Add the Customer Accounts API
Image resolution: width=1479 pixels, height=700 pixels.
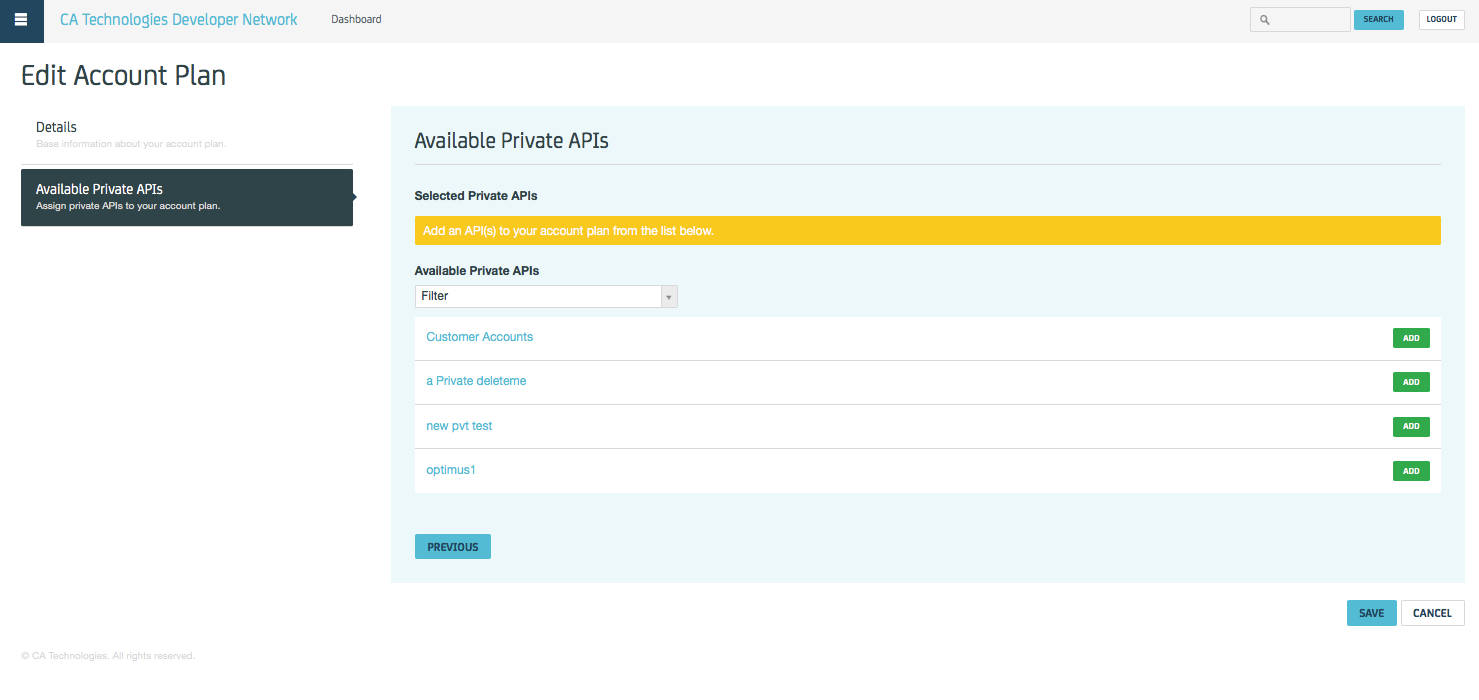pyautogui.click(x=1410, y=338)
